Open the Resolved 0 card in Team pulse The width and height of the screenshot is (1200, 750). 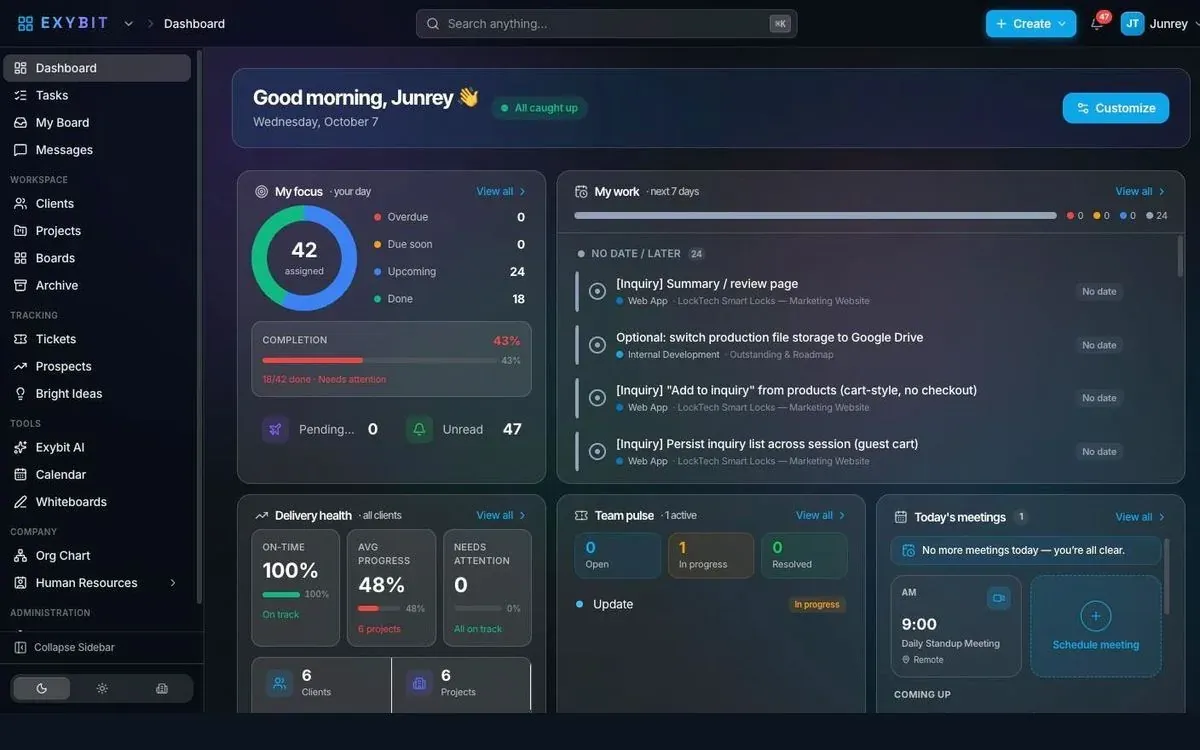coord(804,555)
